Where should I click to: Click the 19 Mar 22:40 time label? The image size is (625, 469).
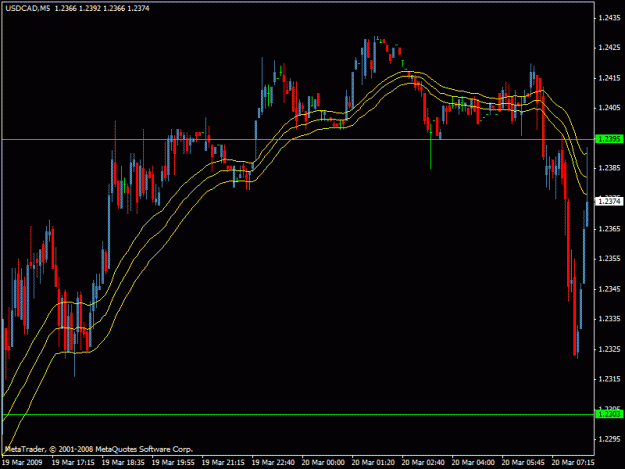[273, 463]
